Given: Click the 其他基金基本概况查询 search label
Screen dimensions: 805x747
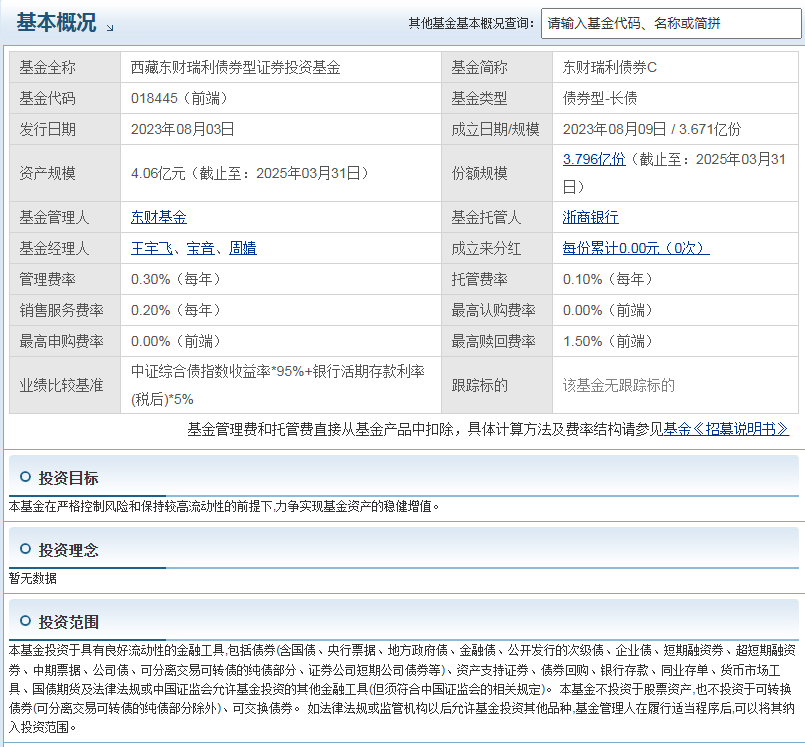Looking at the screenshot, I should [x=471, y=24].
